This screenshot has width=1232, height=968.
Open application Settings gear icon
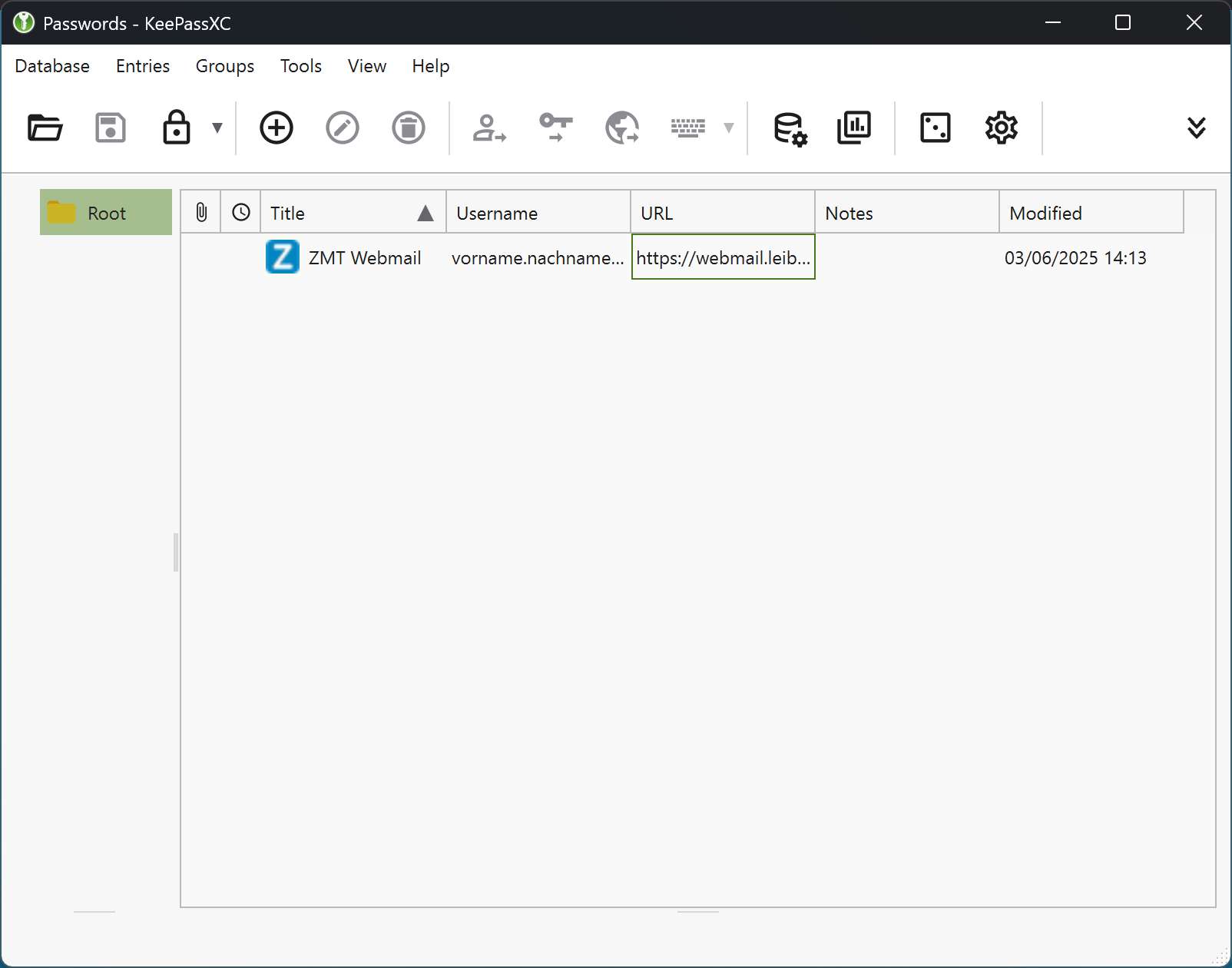1001,128
